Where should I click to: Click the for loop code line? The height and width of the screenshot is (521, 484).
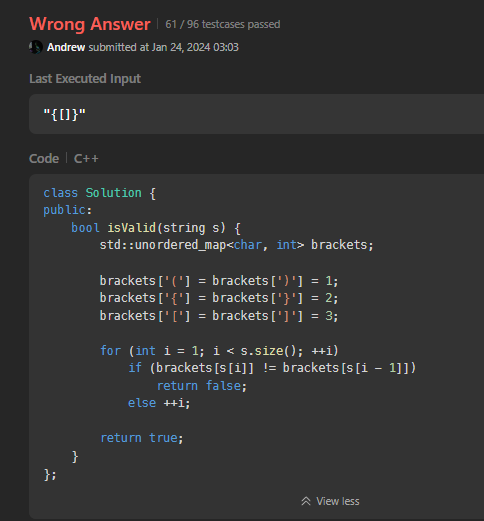[x=219, y=351]
